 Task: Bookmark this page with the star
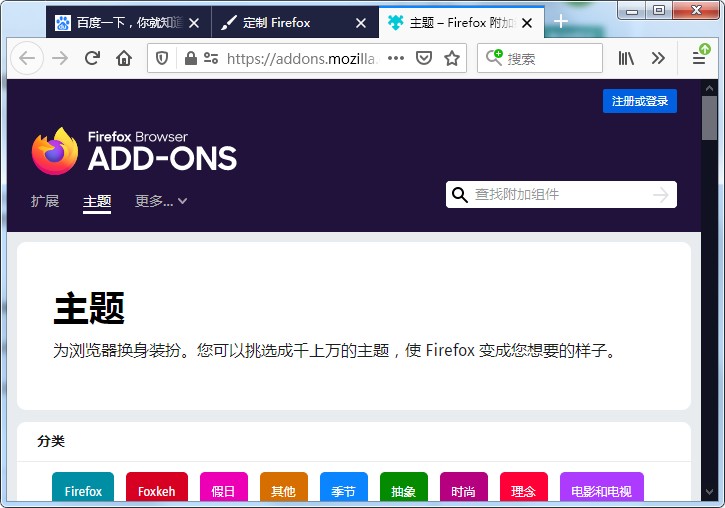tap(452, 58)
